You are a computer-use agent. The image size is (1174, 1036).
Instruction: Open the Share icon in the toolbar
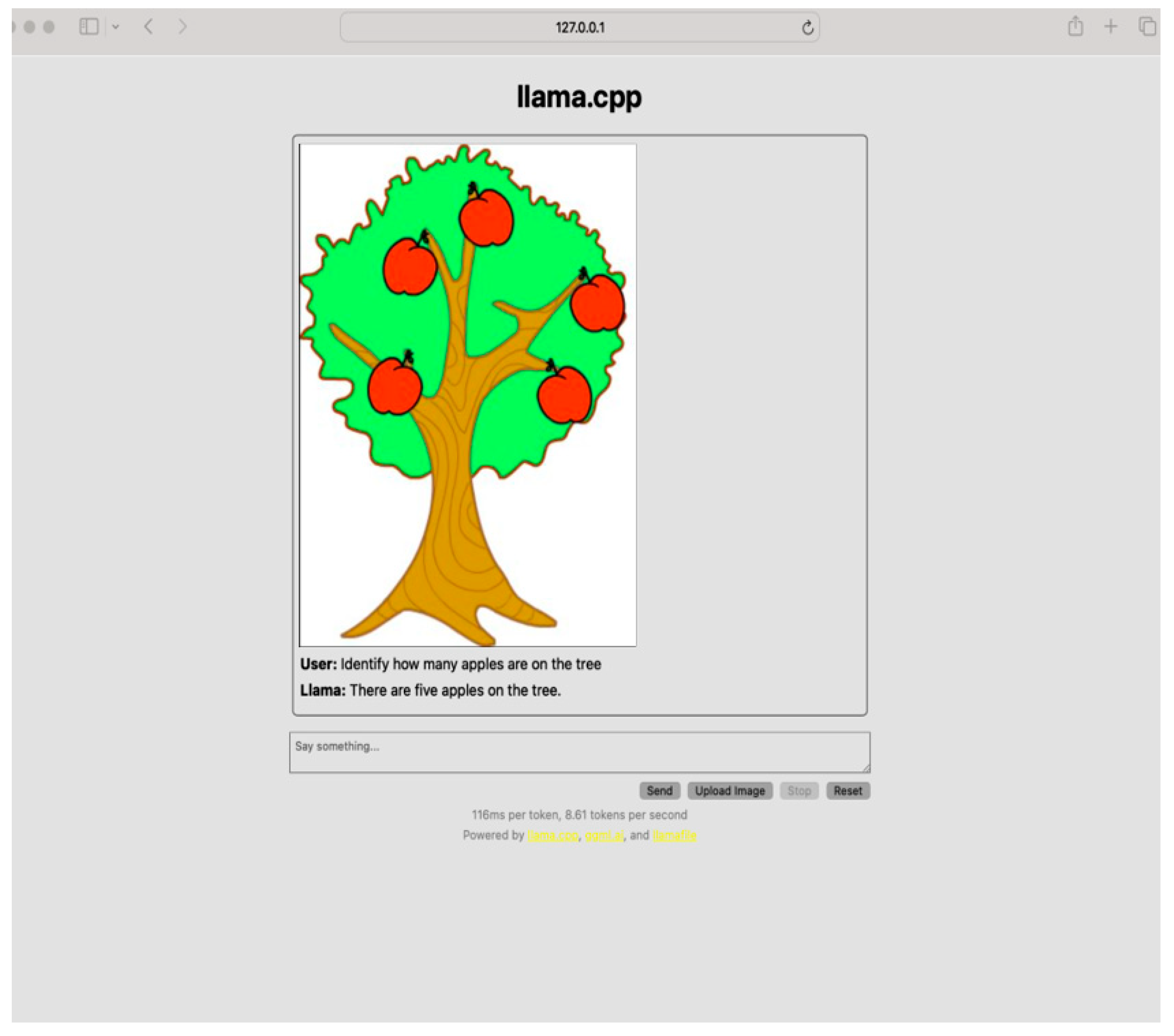[1075, 27]
